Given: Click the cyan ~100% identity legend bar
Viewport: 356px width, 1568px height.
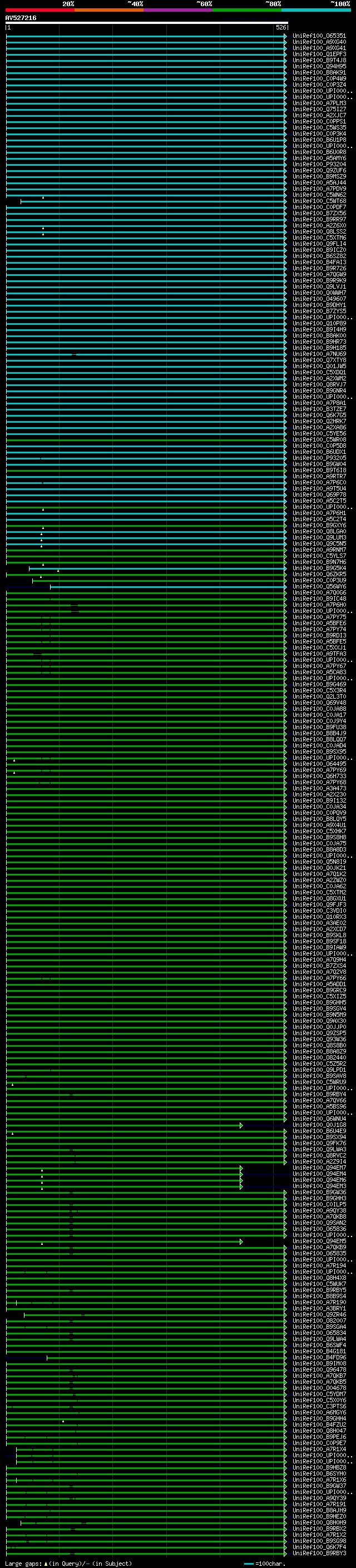Looking at the screenshot, I should click(316, 10).
